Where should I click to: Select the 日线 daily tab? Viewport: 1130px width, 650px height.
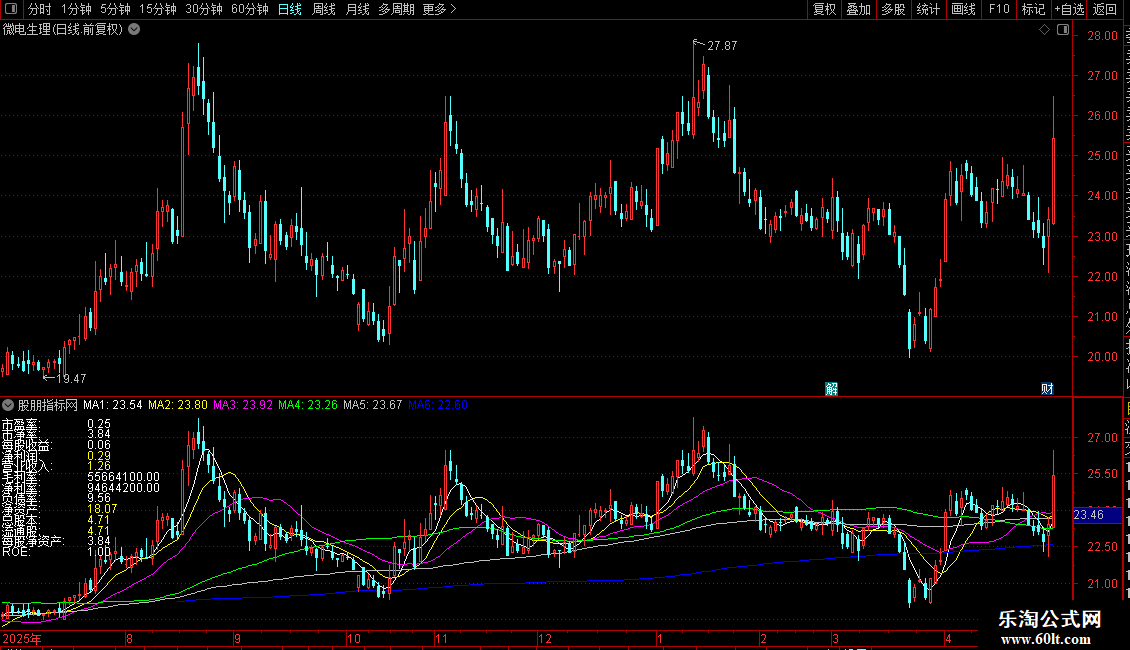[290, 9]
